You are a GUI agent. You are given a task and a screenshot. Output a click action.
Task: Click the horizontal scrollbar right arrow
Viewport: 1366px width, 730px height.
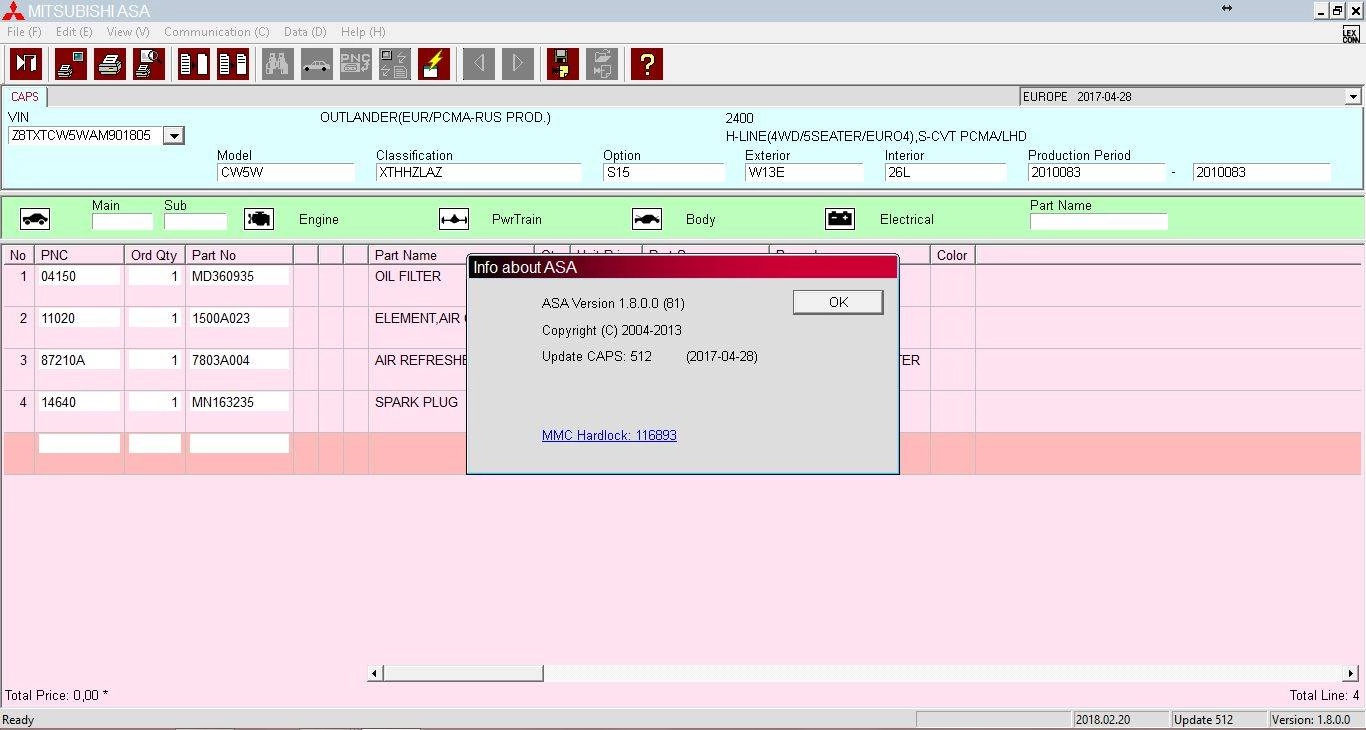click(x=1350, y=674)
